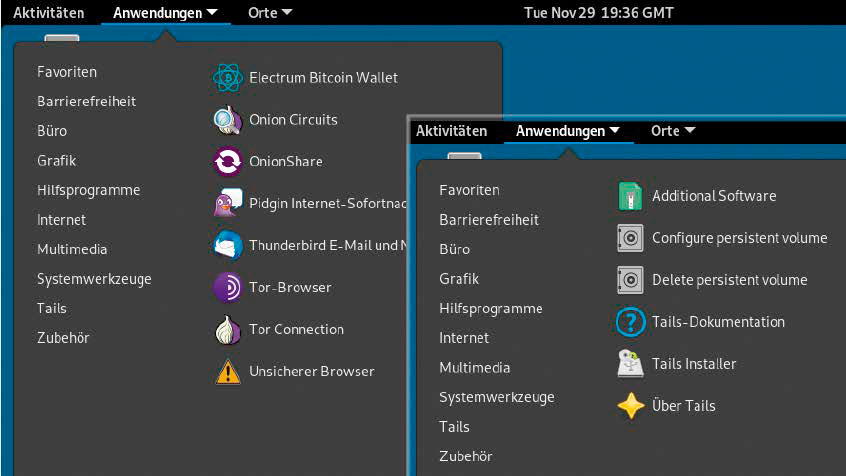Select Internet in the inset window menu
The image size is (846, 476).
[464, 338]
